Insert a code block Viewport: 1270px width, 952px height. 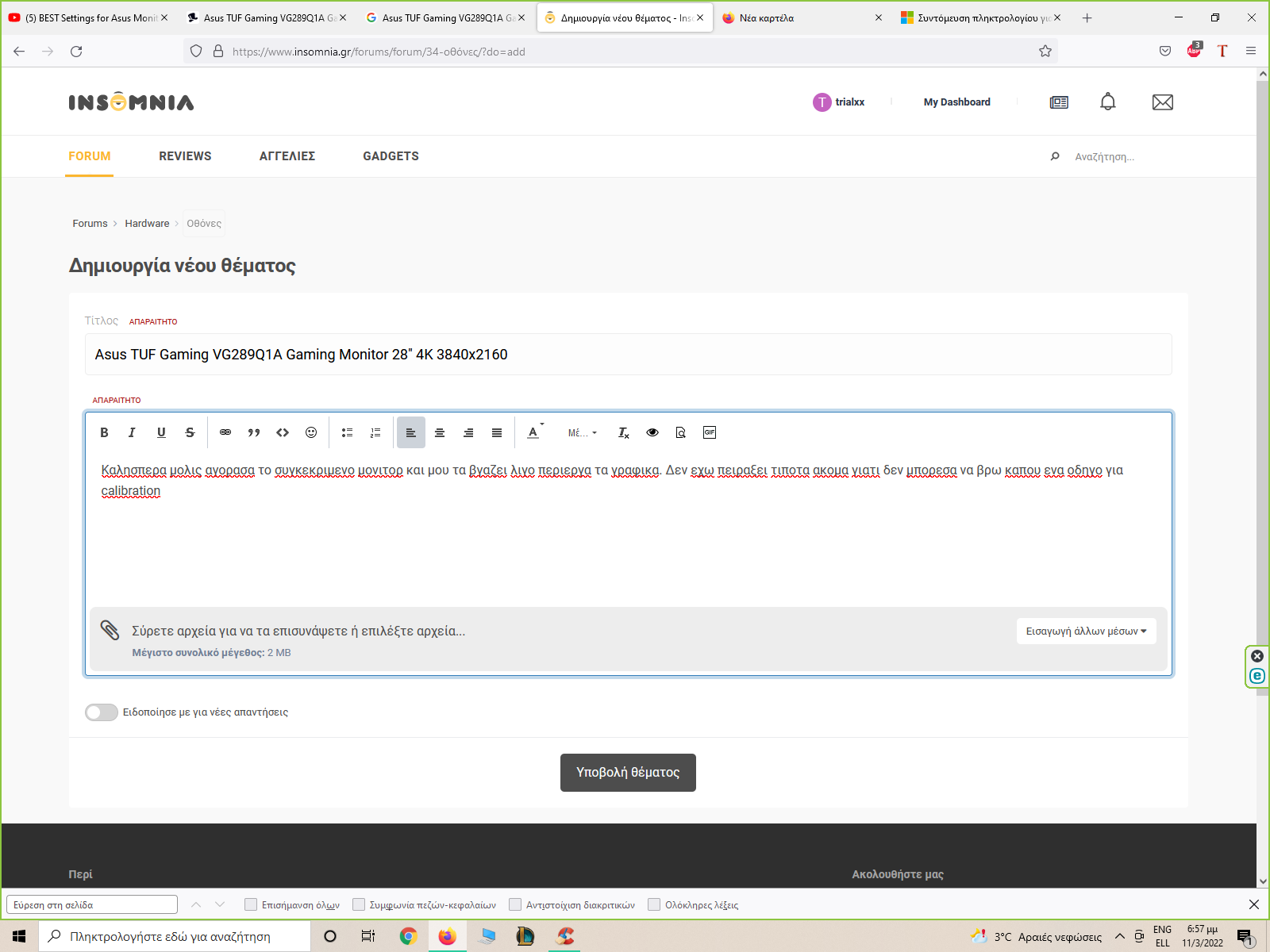[x=283, y=432]
